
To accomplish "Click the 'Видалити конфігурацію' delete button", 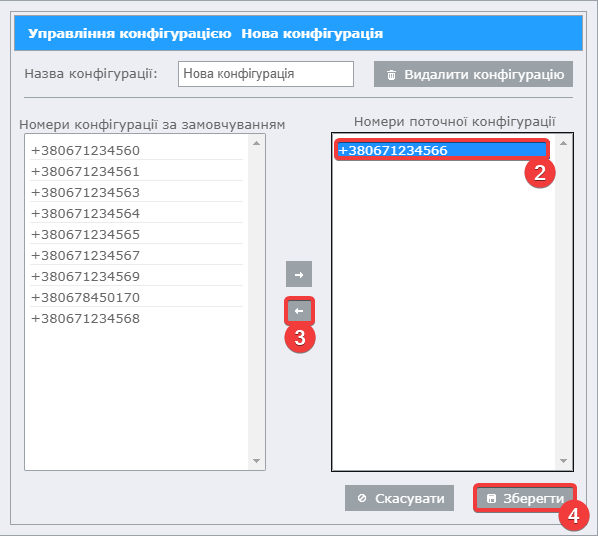I will click(x=473, y=74).
